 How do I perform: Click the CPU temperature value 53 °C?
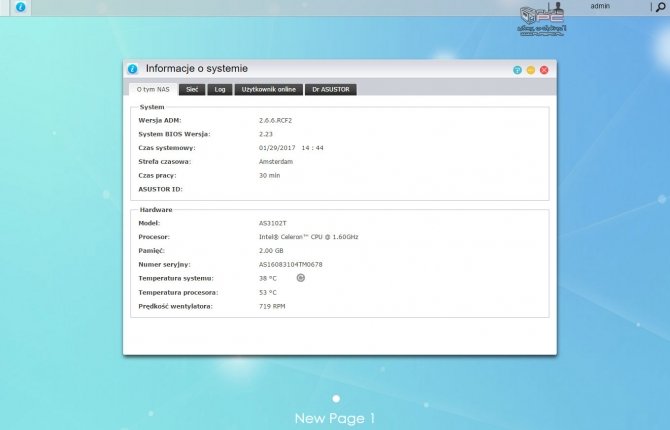pyautogui.click(x=267, y=292)
